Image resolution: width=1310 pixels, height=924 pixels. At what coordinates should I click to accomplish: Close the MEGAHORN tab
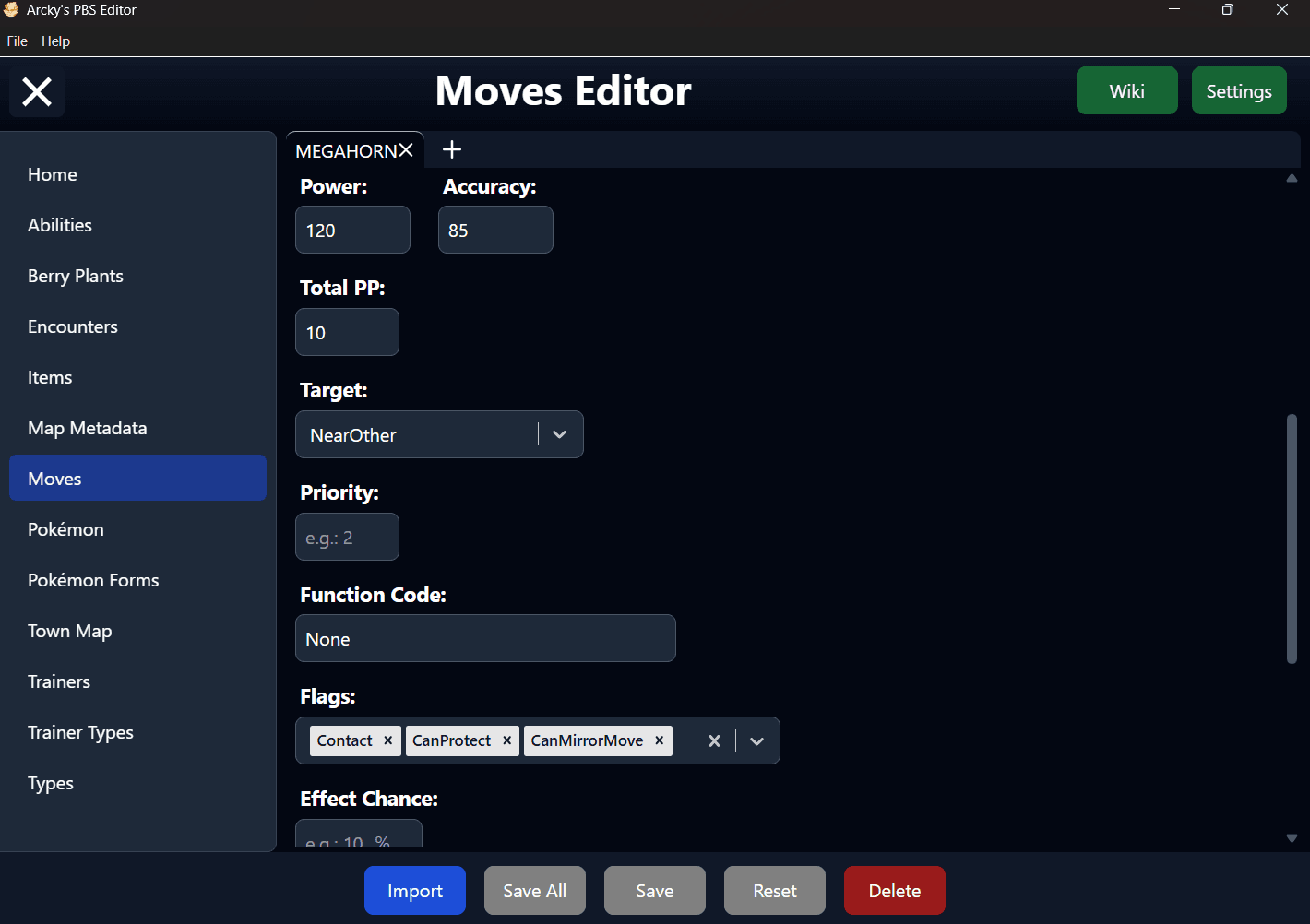pyautogui.click(x=406, y=150)
